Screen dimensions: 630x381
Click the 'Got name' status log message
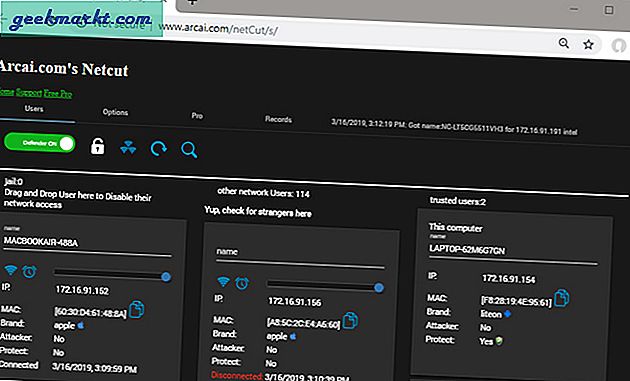pyautogui.click(x=454, y=127)
